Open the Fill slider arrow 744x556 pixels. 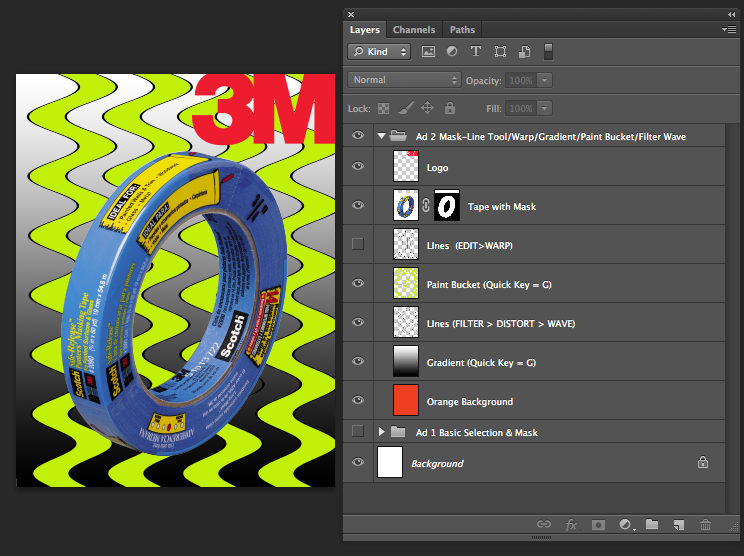coord(545,109)
